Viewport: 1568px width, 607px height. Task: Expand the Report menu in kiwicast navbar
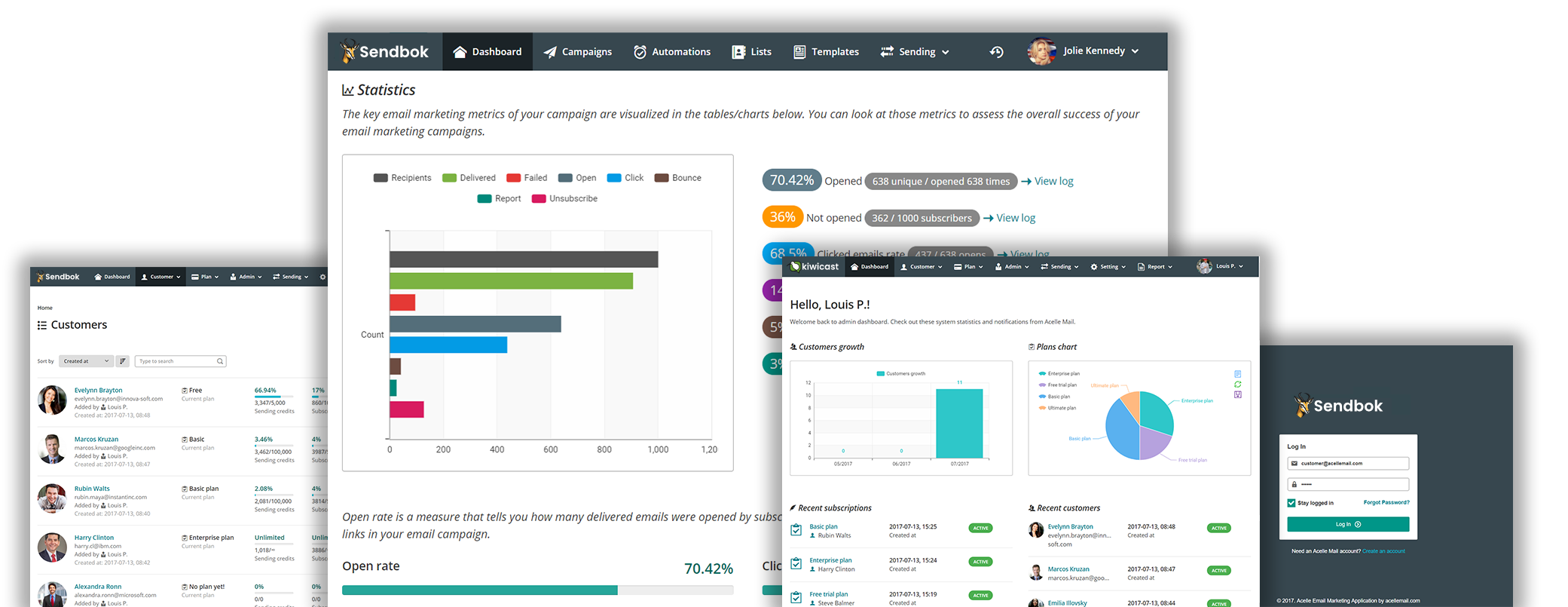(x=1155, y=267)
